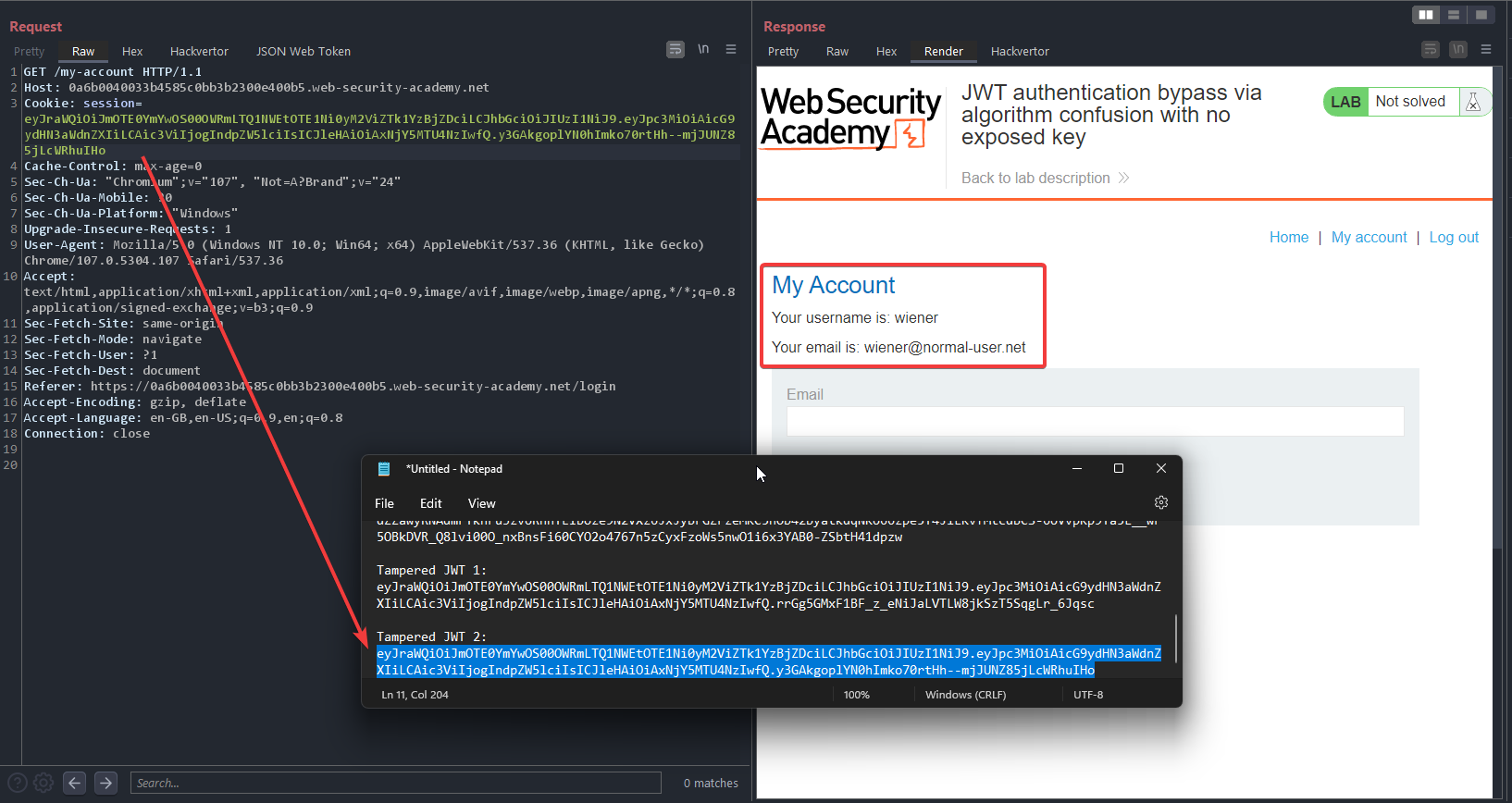Open the Notepad File menu
This screenshot has width=1512, height=803.
coord(384,503)
